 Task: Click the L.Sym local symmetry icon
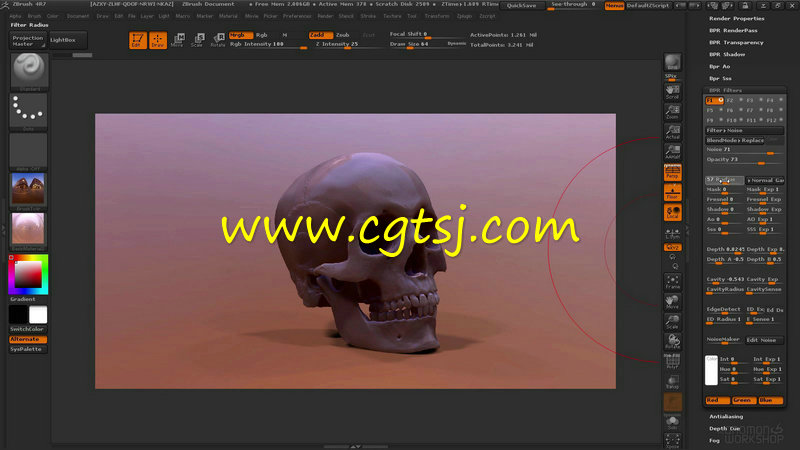pyautogui.click(x=672, y=233)
